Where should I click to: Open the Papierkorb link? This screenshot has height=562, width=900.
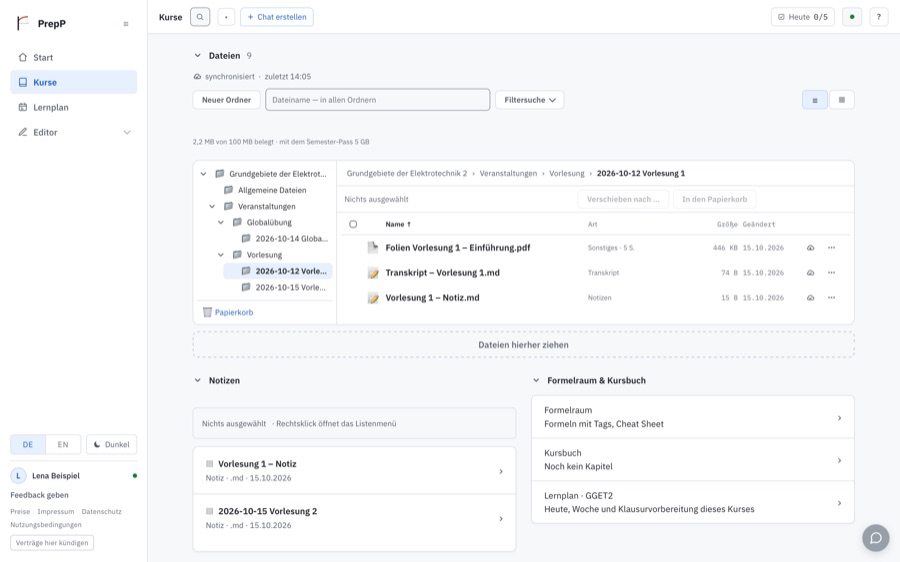click(x=234, y=312)
